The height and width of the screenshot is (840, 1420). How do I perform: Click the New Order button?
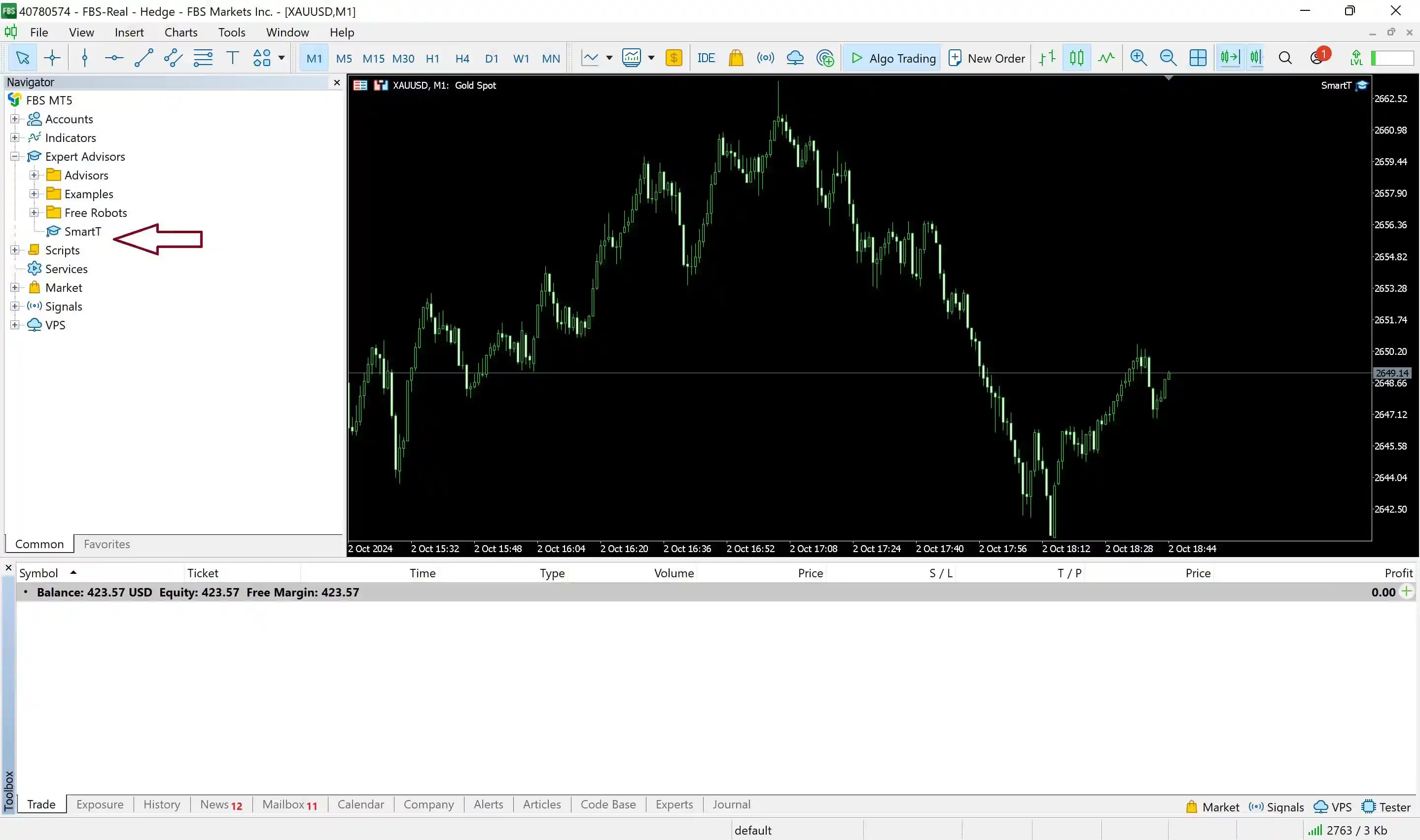pyautogui.click(x=987, y=58)
